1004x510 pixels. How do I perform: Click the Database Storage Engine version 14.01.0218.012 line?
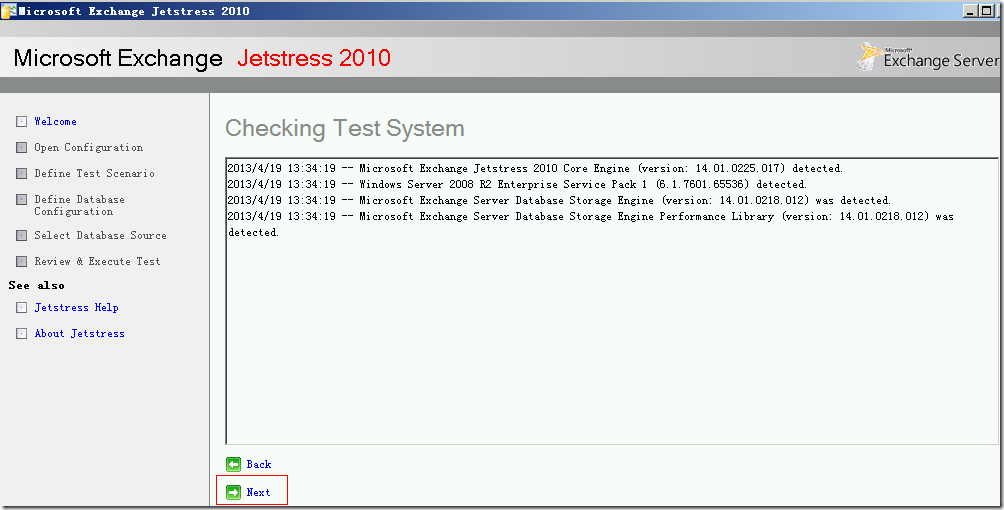559,201
